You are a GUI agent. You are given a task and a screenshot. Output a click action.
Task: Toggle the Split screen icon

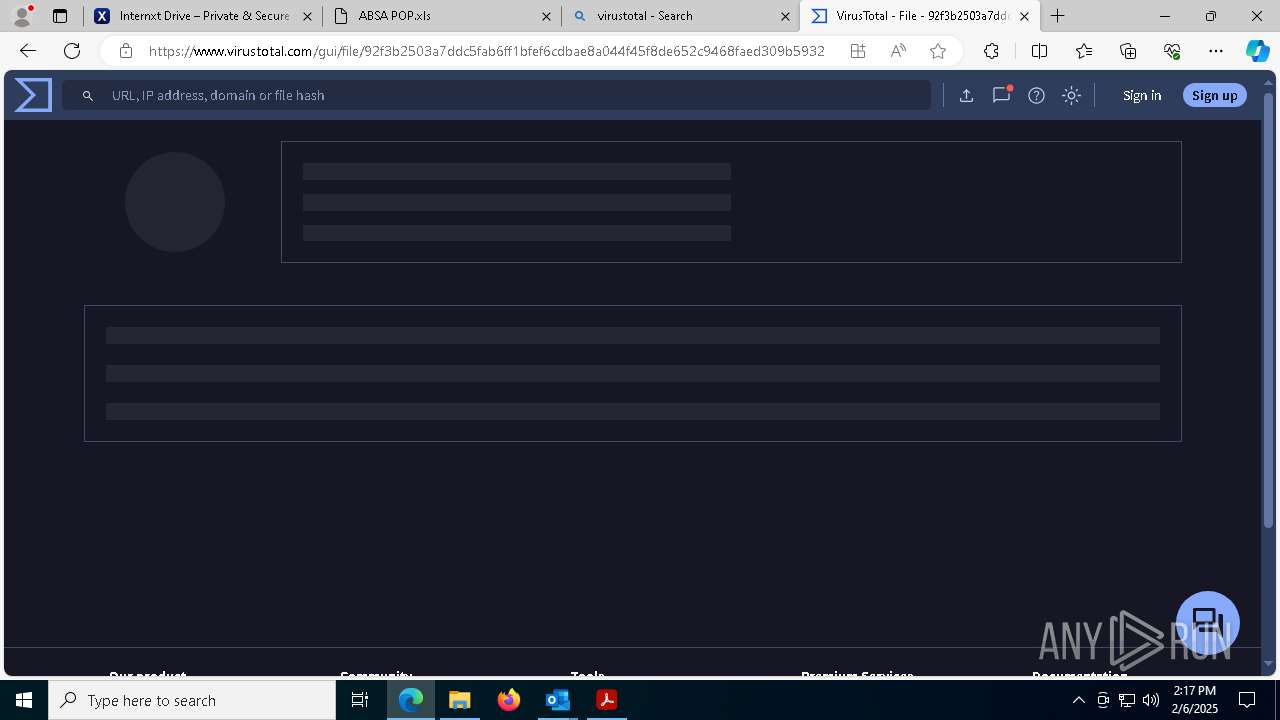click(x=1039, y=51)
